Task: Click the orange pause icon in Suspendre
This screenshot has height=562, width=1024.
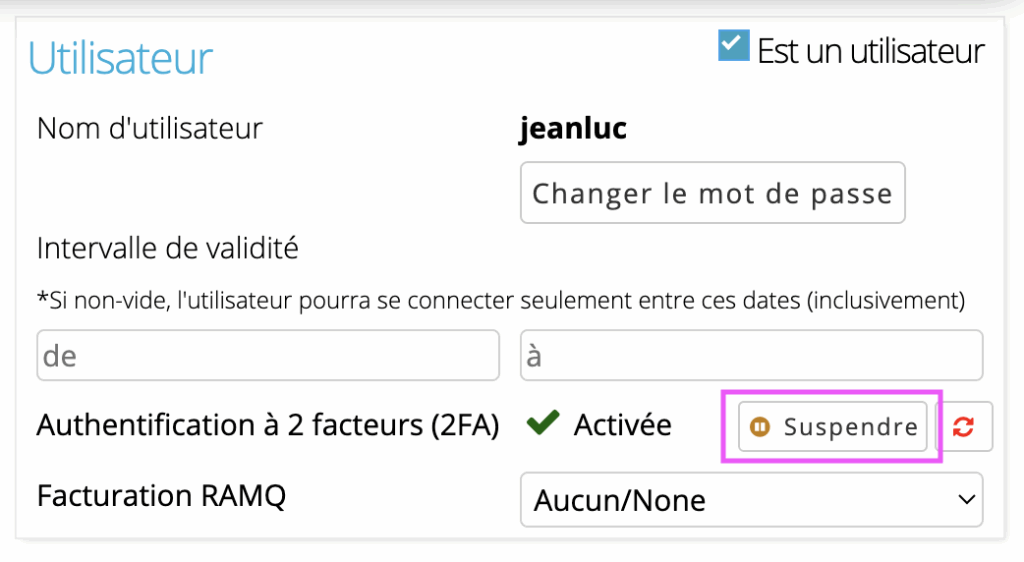Action: pyautogui.click(x=760, y=427)
